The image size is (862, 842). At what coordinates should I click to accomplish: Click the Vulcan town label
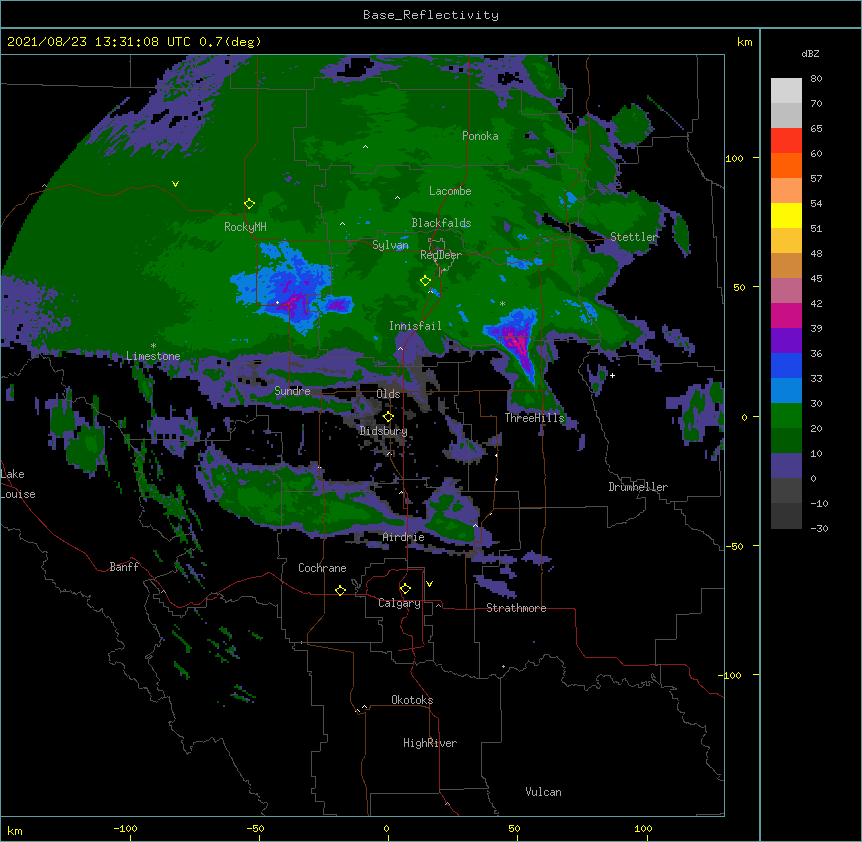pos(543,792)
